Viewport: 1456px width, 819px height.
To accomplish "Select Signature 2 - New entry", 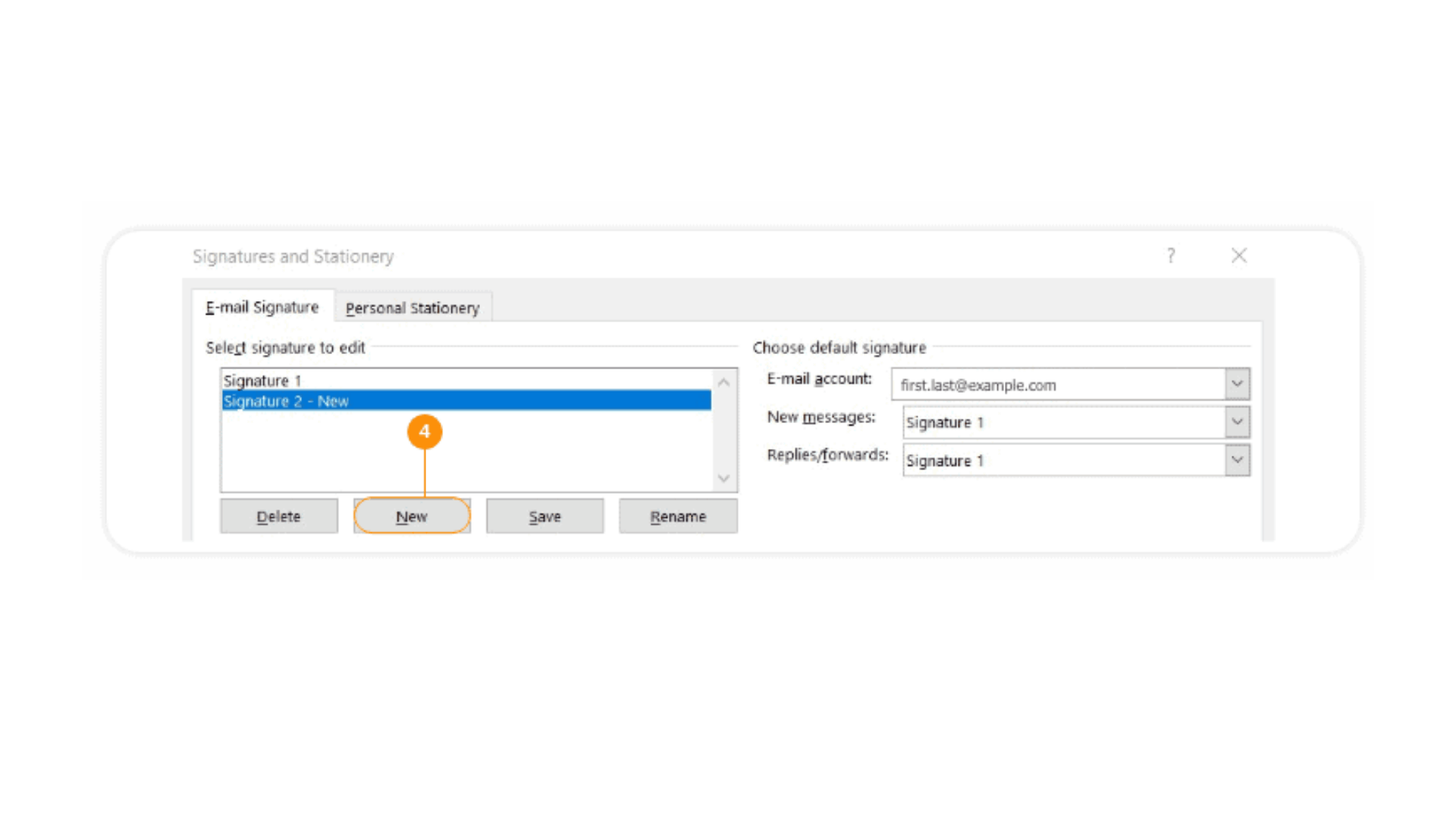I will pos(466,400).
